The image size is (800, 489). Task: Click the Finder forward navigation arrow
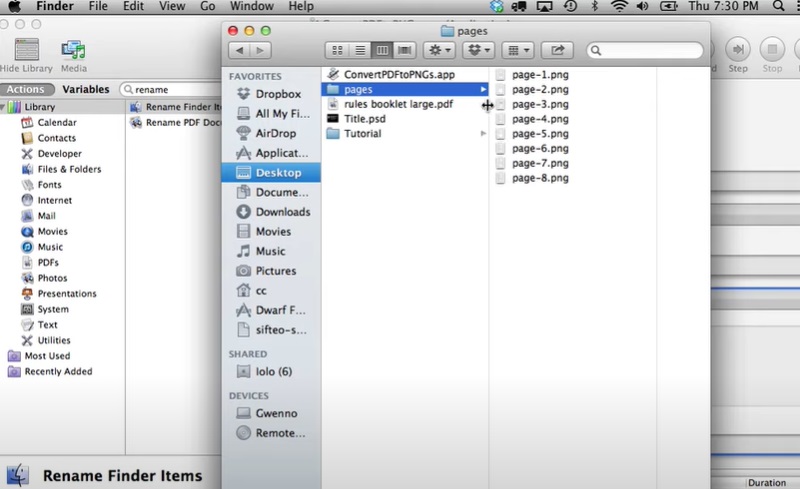260,50
